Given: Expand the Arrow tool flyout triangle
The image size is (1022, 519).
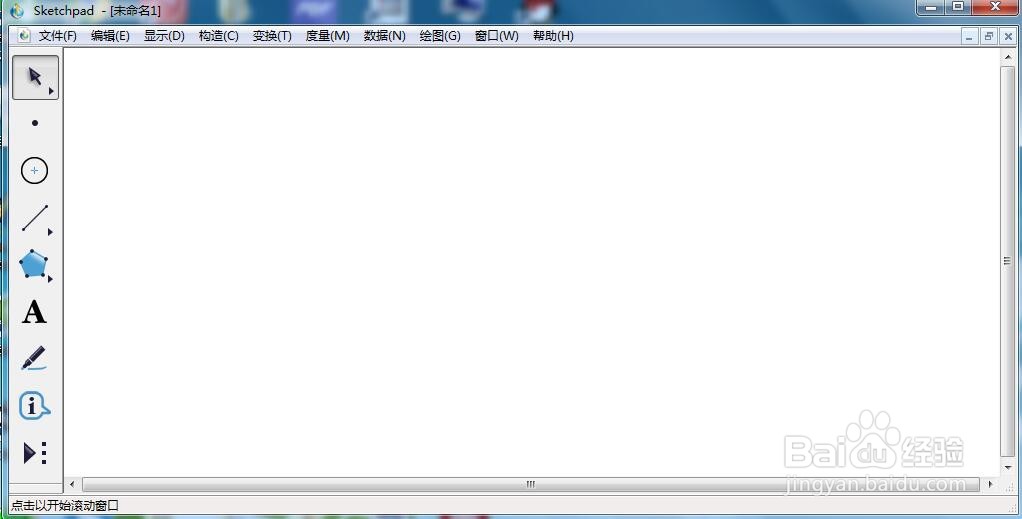Looking at the screenshot, I should pos(51,91).
